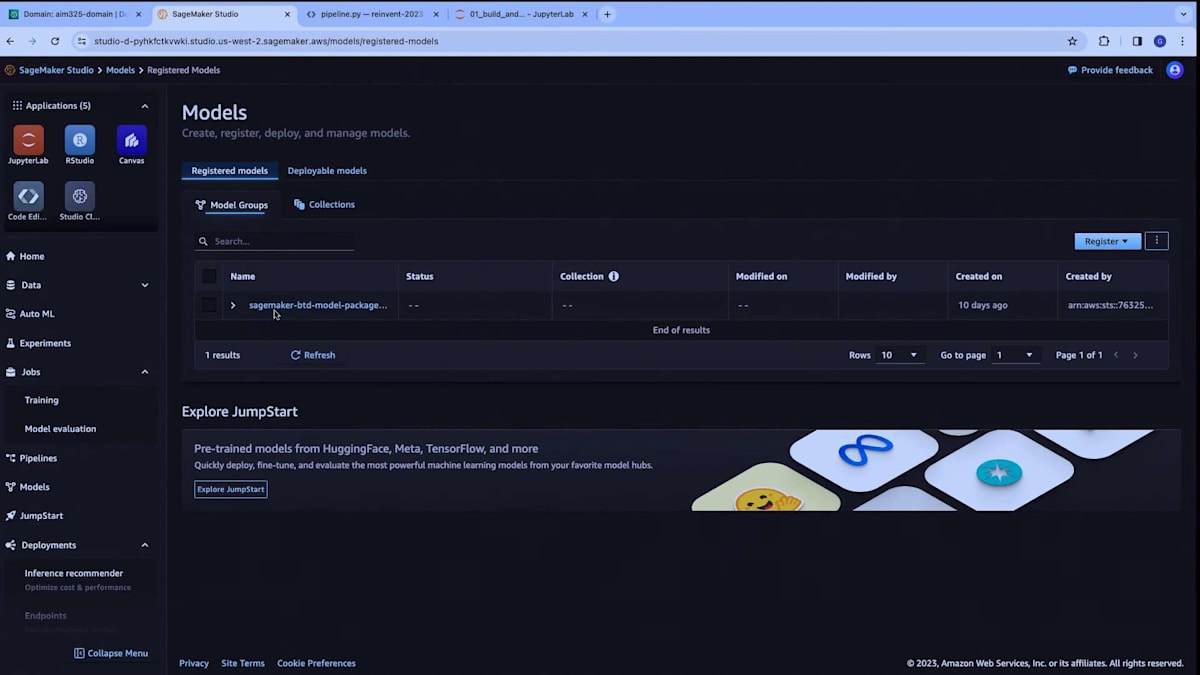Check the sagemaker-btd-model-package row checkbox
This screenshot has height=675, width=1200.
pos(209,305)
